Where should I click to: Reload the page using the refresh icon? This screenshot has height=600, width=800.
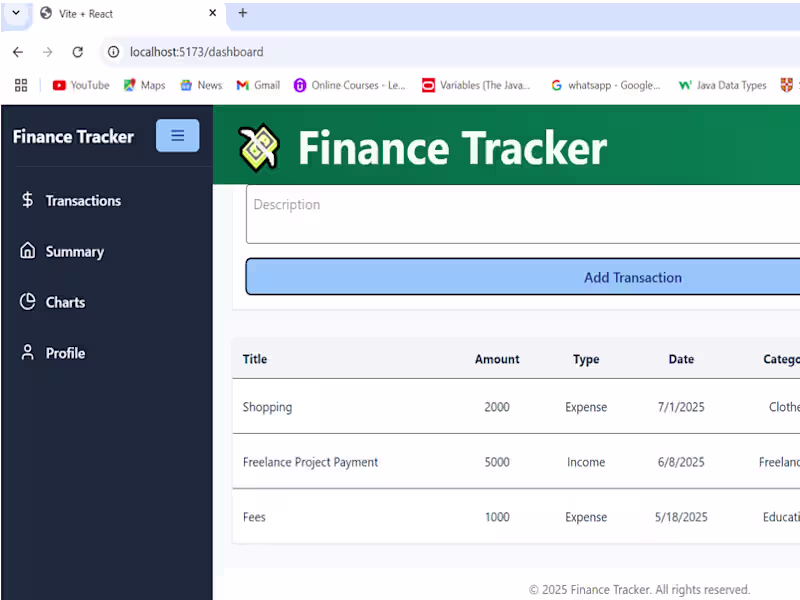[78, 52]
